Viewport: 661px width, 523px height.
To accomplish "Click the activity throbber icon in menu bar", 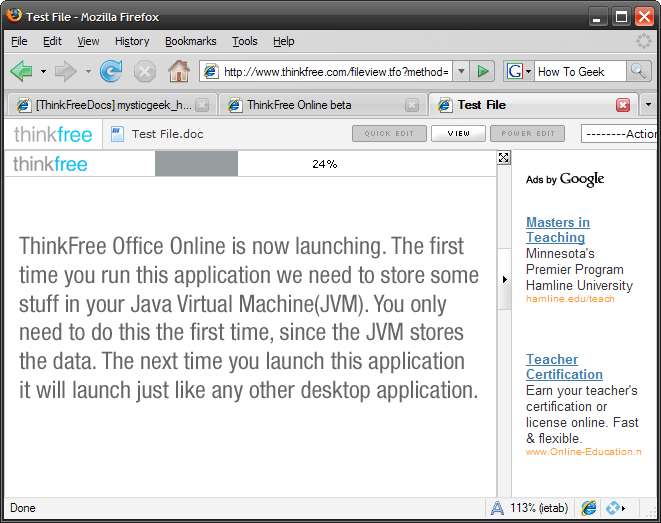I will coord(644,41).
